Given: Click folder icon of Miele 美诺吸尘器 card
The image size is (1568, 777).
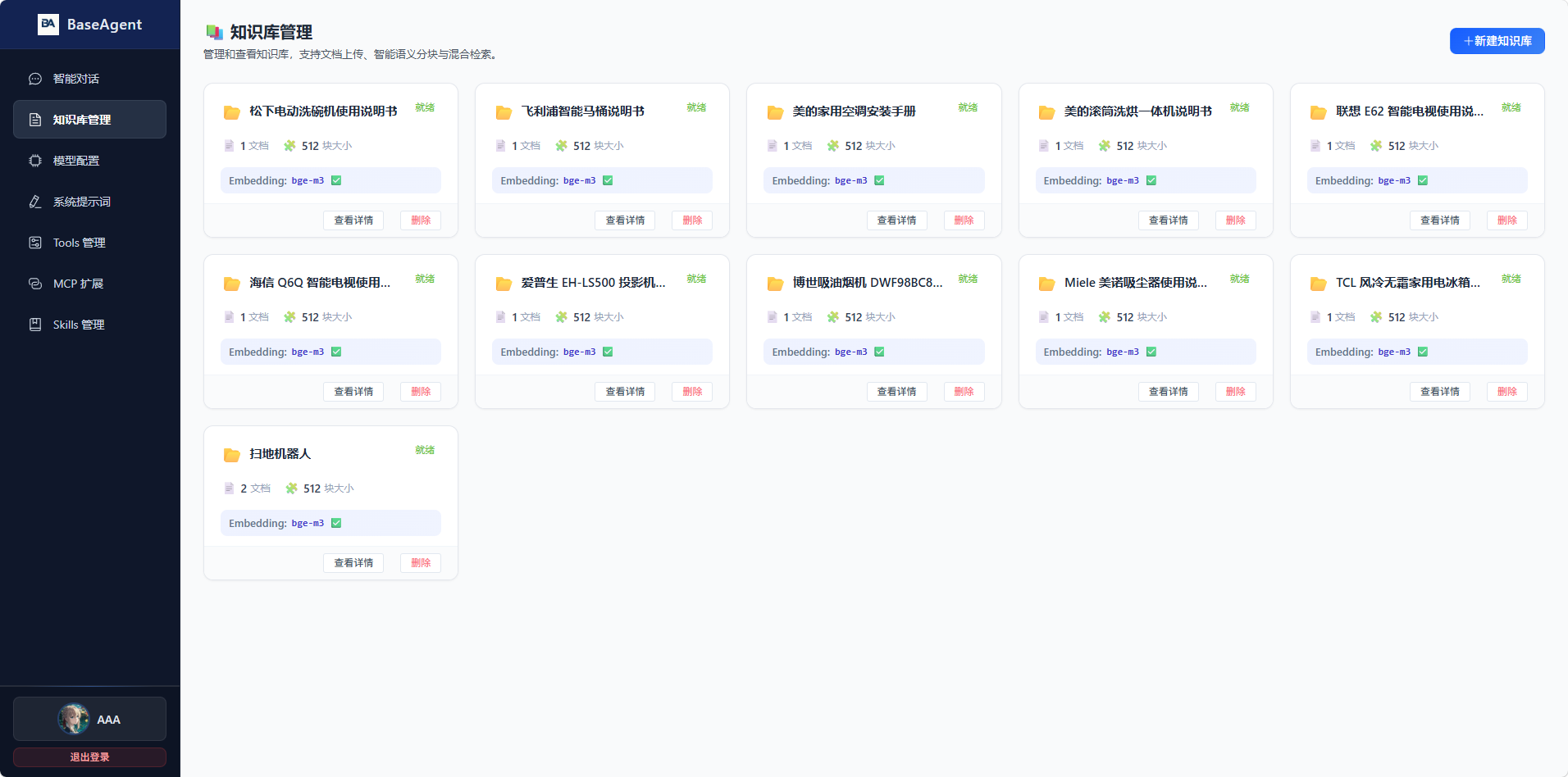Looking at the screenshot, I should click(1046, 284).
